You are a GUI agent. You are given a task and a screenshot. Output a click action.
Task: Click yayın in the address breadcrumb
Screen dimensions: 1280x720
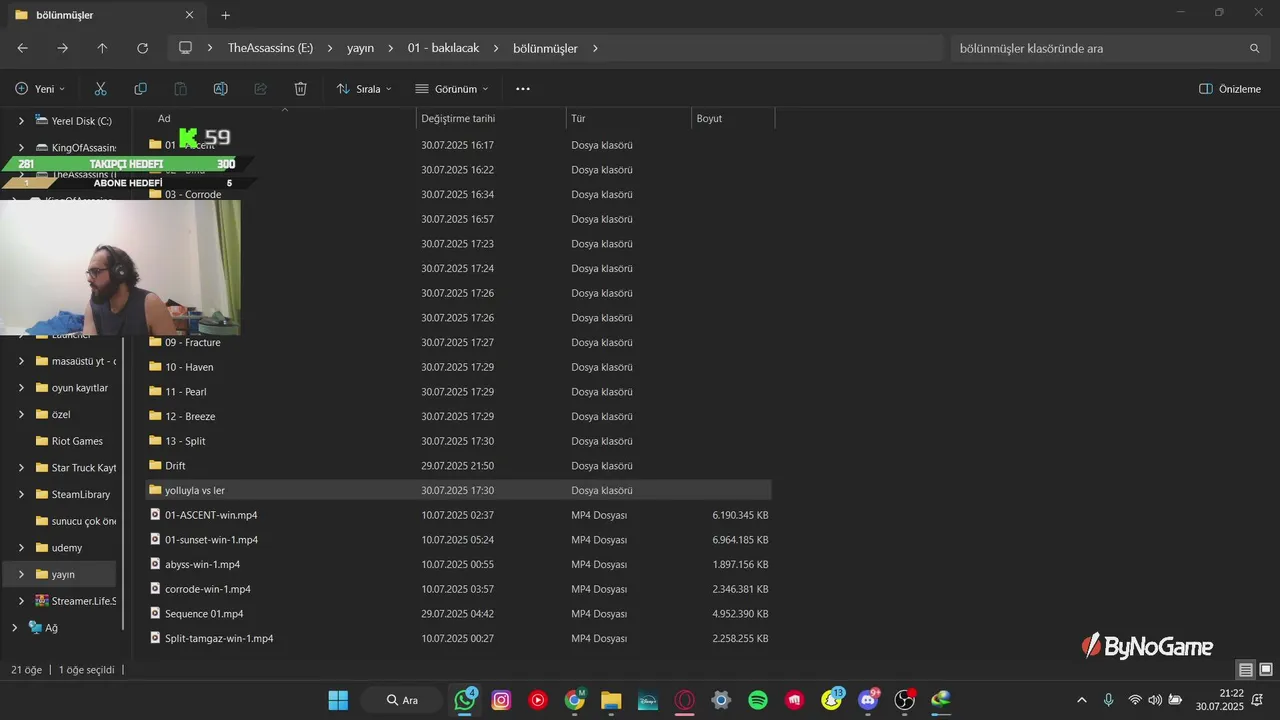[x=360, y=48]
